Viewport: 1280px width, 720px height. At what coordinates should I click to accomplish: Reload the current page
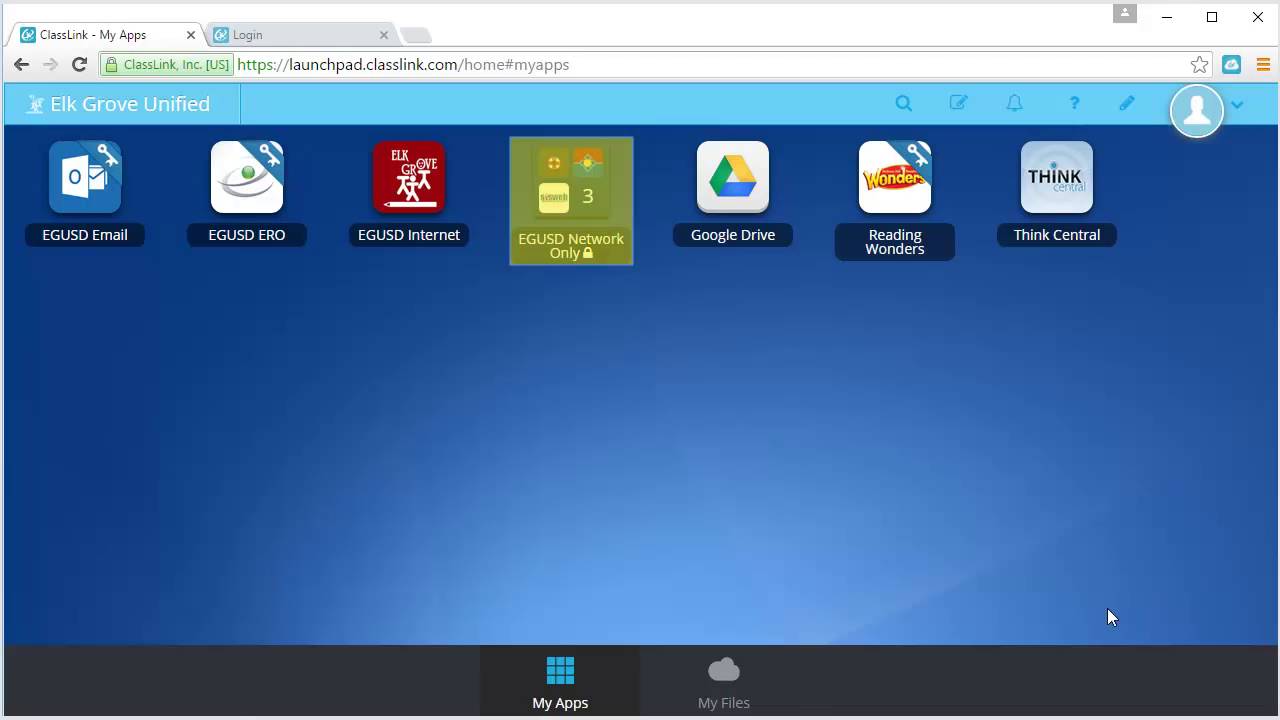[x=80, y=64]
